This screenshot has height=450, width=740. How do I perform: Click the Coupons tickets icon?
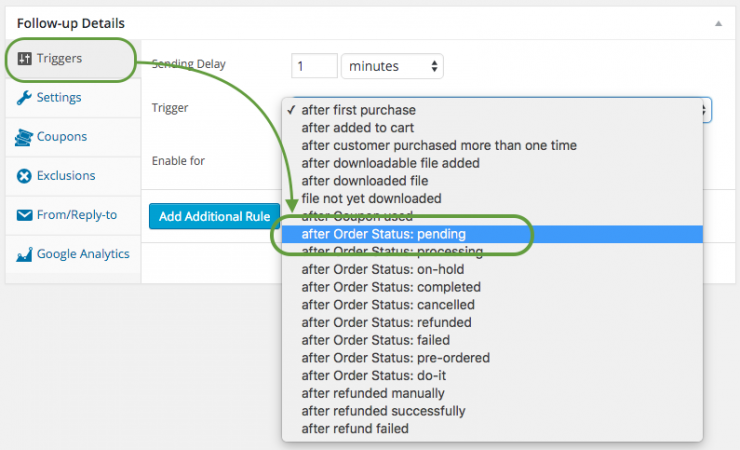click(24, 137)
